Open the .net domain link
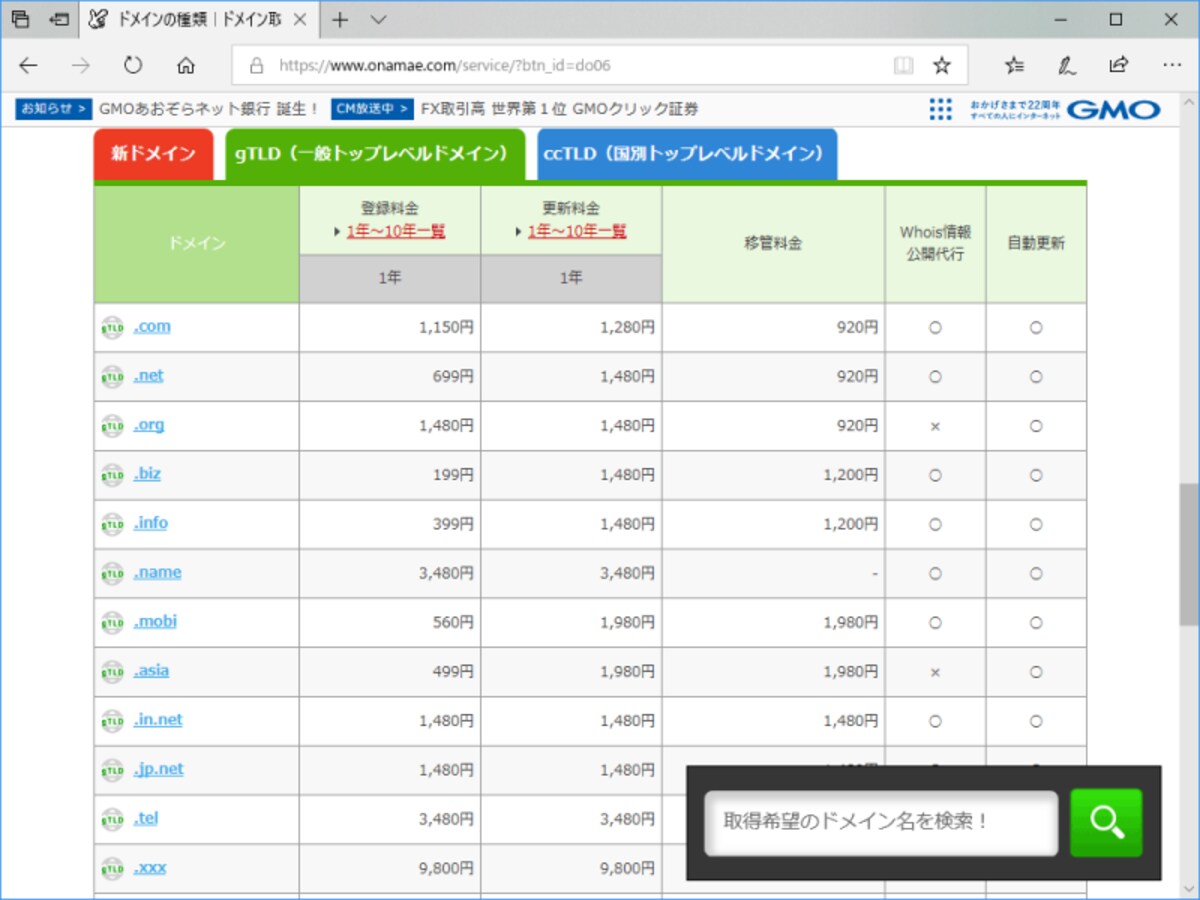1200x900 pixels. 148,375
